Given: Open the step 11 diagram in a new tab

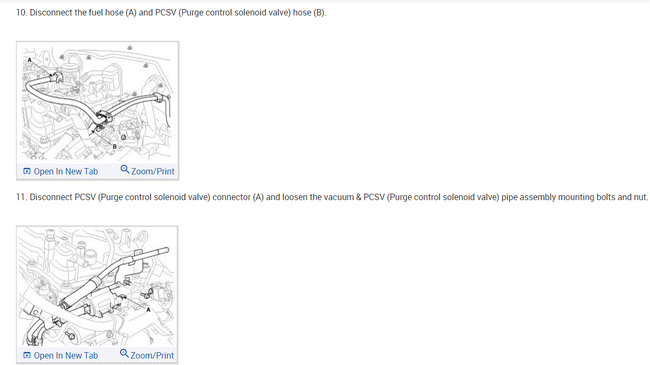Looking at the screenshot, I should 61,355.
